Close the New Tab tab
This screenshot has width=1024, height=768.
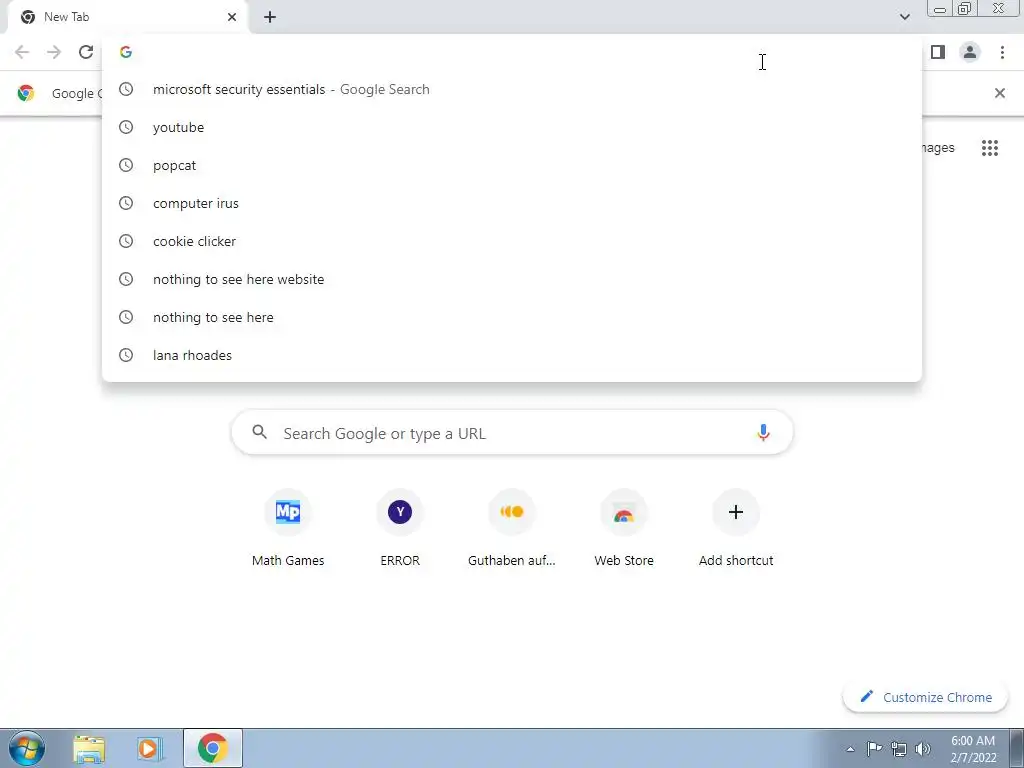pos(232,17)
